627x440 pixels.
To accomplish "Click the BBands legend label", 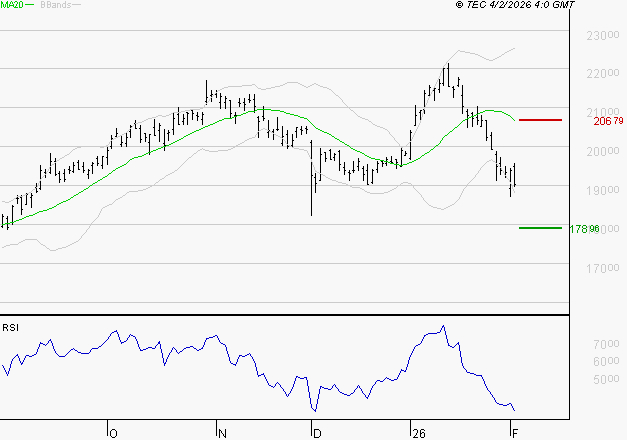I will pyautogui.click(x=56, y=5).
